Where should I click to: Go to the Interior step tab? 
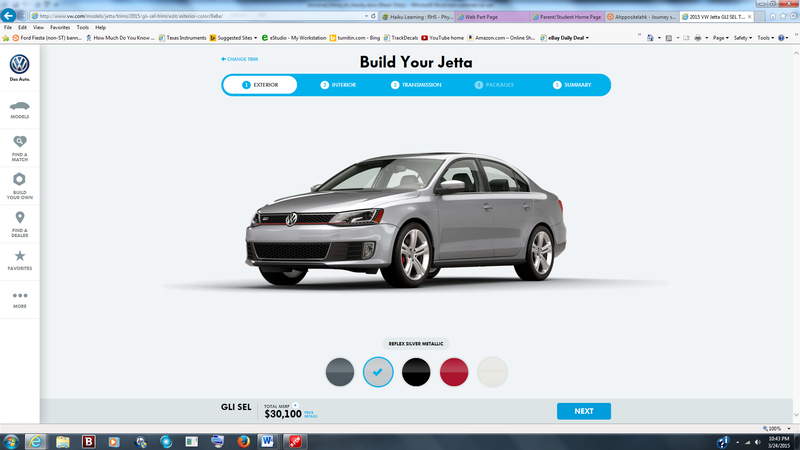(338, 85)
